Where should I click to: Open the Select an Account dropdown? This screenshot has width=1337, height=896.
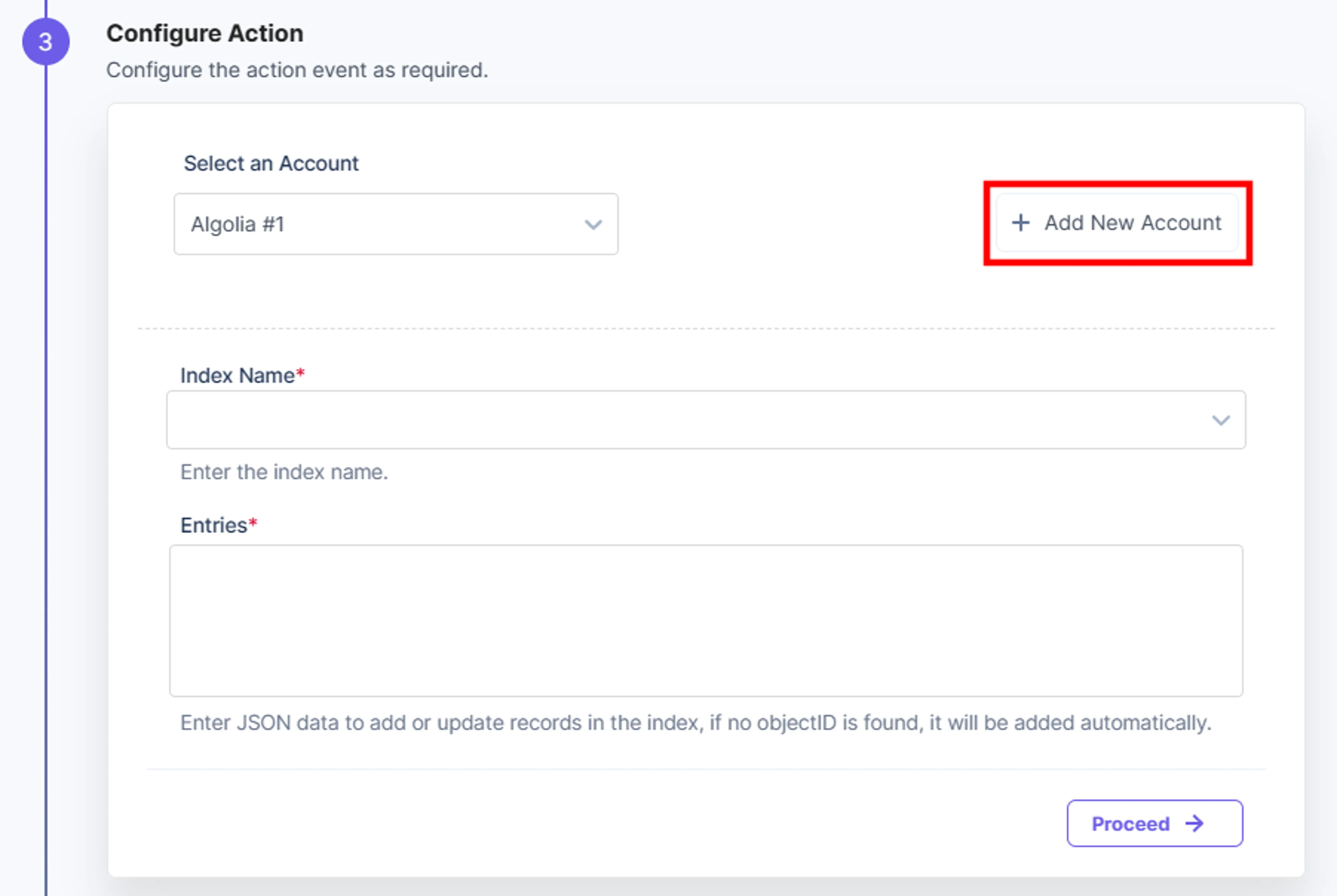396,224
